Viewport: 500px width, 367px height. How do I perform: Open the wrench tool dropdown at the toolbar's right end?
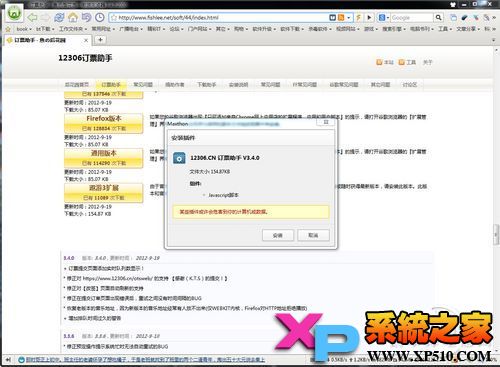point(488,18)
